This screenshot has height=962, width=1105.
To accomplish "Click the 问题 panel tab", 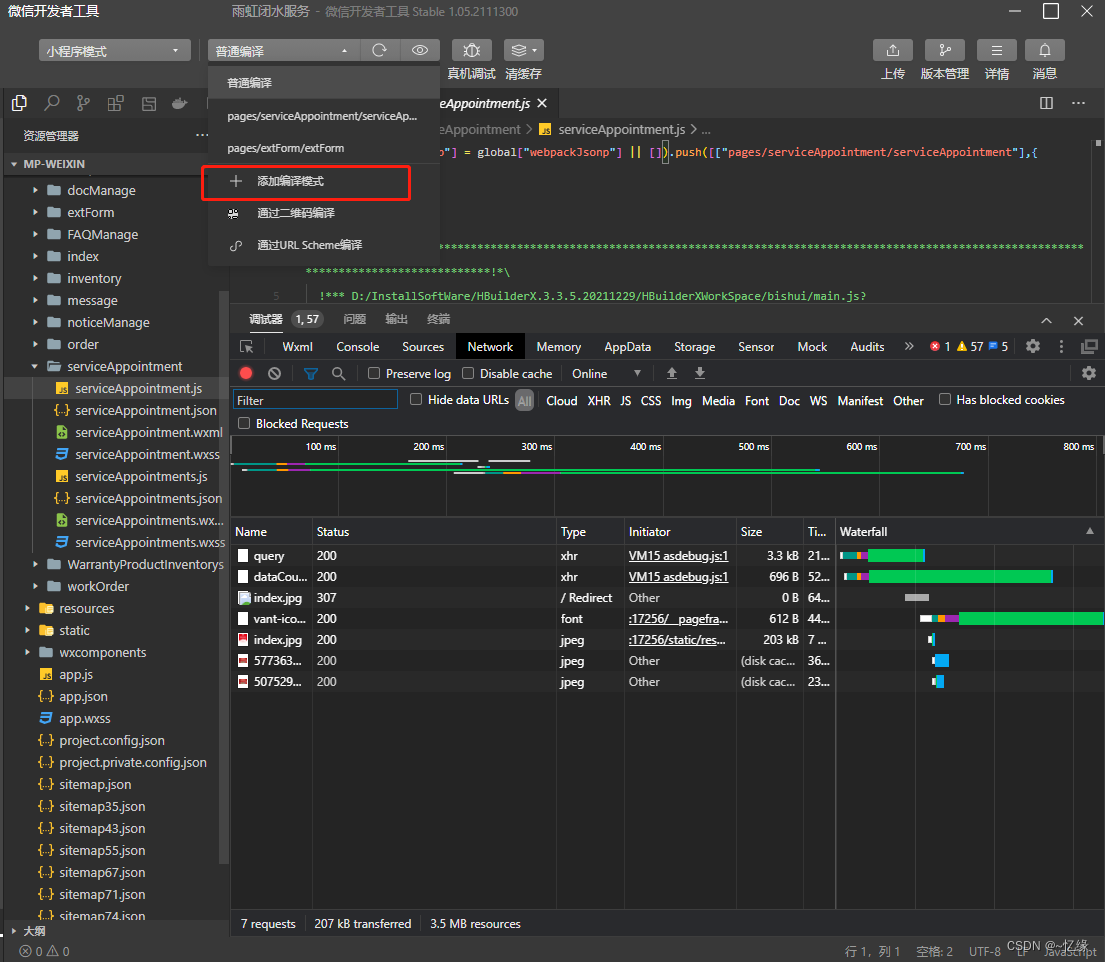I will 354,319.
